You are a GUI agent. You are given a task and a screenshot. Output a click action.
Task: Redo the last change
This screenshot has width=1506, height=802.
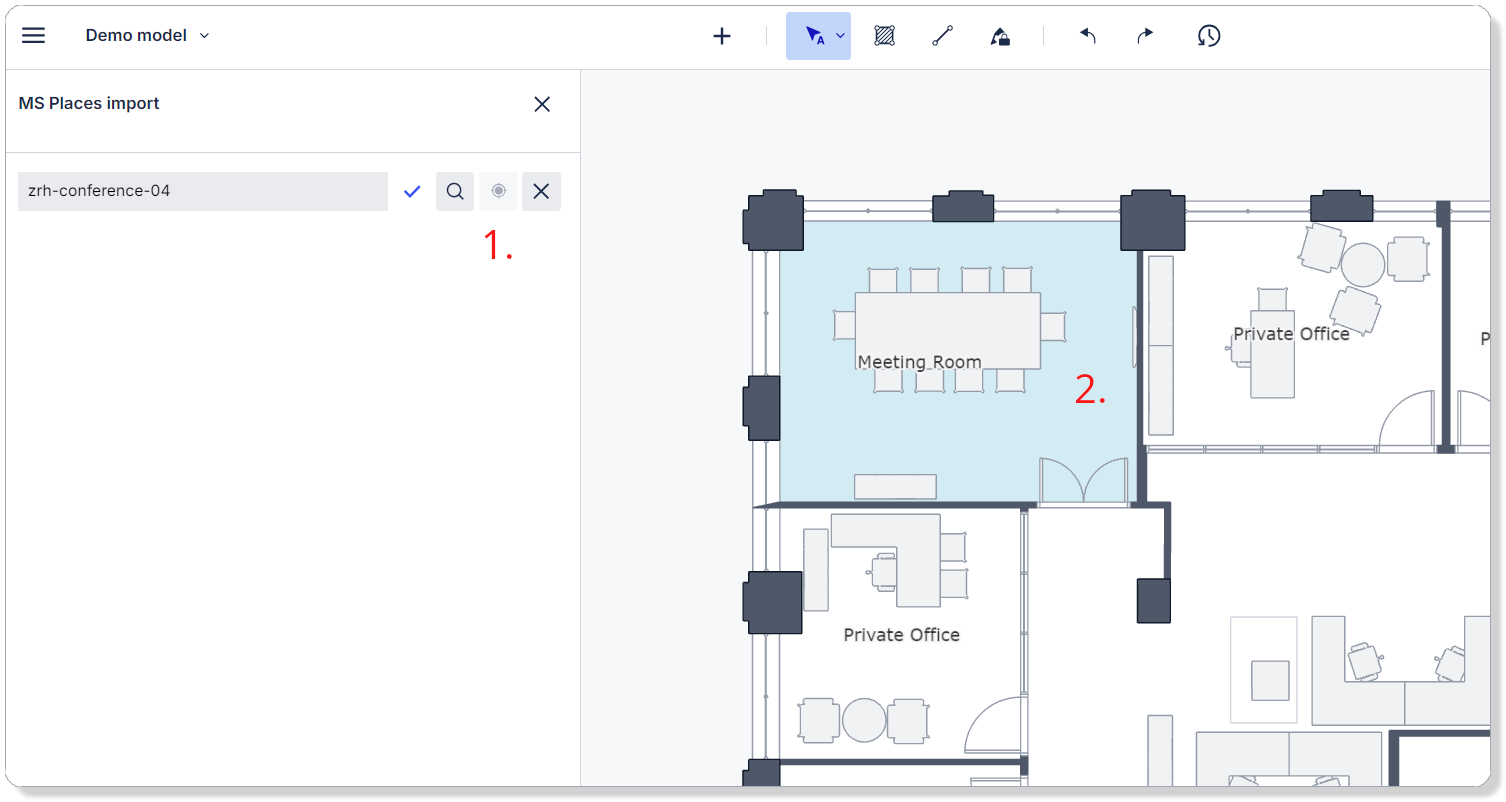click(x=1144, y=35)
